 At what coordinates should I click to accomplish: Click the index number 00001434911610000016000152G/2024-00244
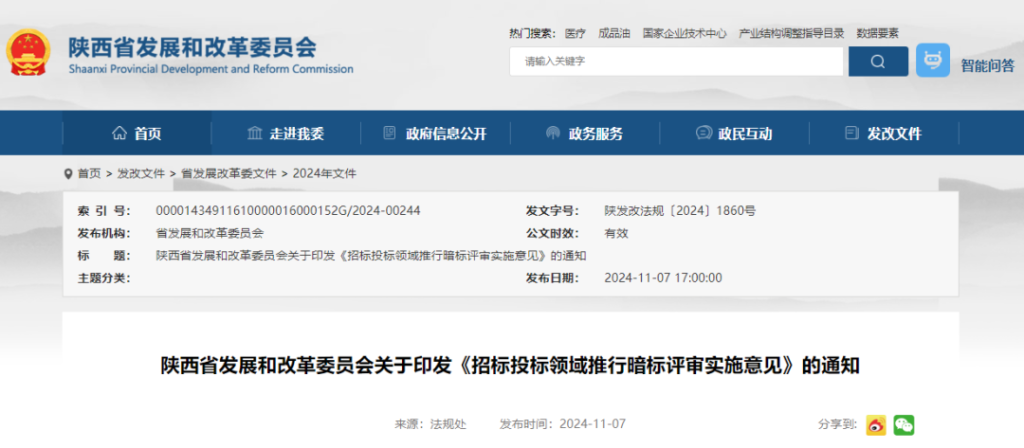point(288,210)
